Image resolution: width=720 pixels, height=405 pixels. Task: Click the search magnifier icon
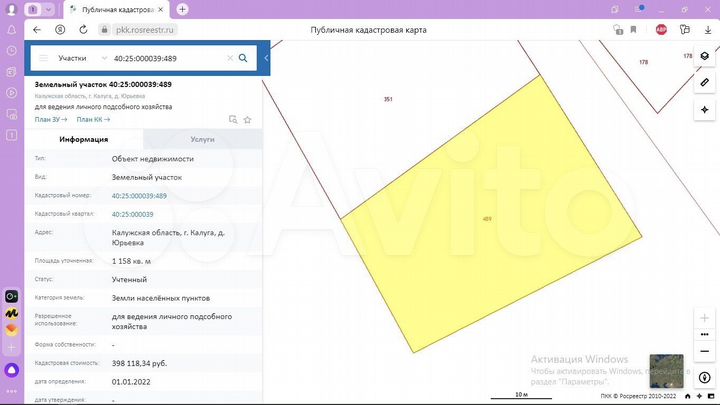coord(243,58)
